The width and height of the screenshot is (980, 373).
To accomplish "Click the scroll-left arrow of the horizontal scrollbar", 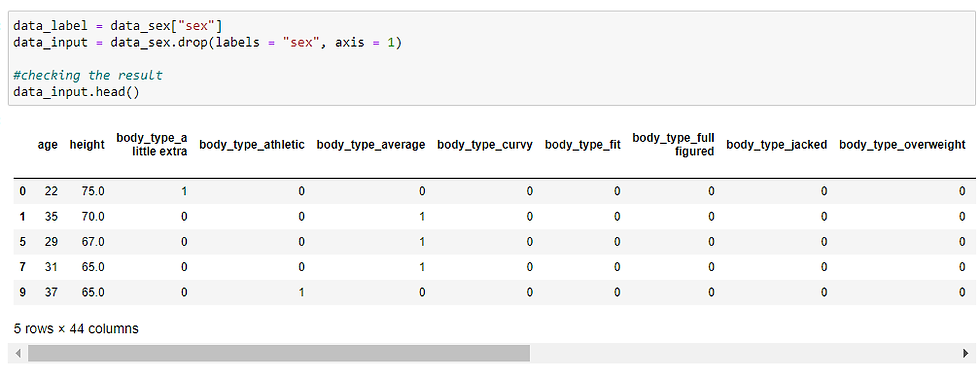I will click(x=18, y=354).
